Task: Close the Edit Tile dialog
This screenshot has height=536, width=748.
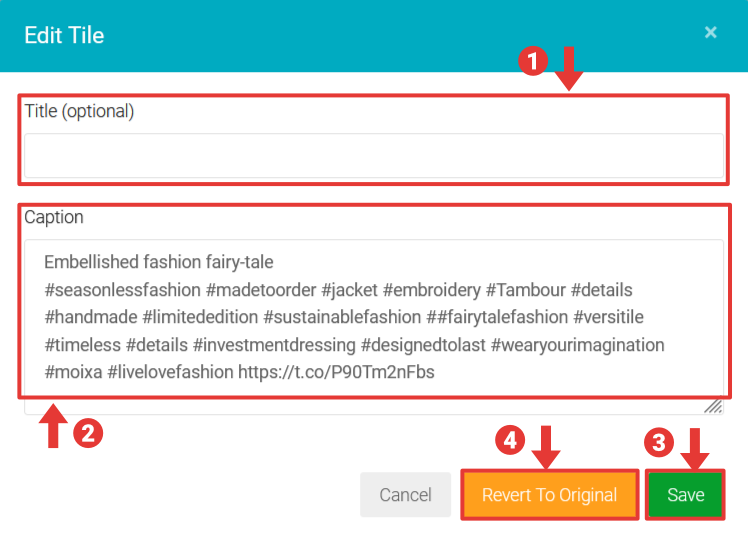Action: click(x=710, y=32)
